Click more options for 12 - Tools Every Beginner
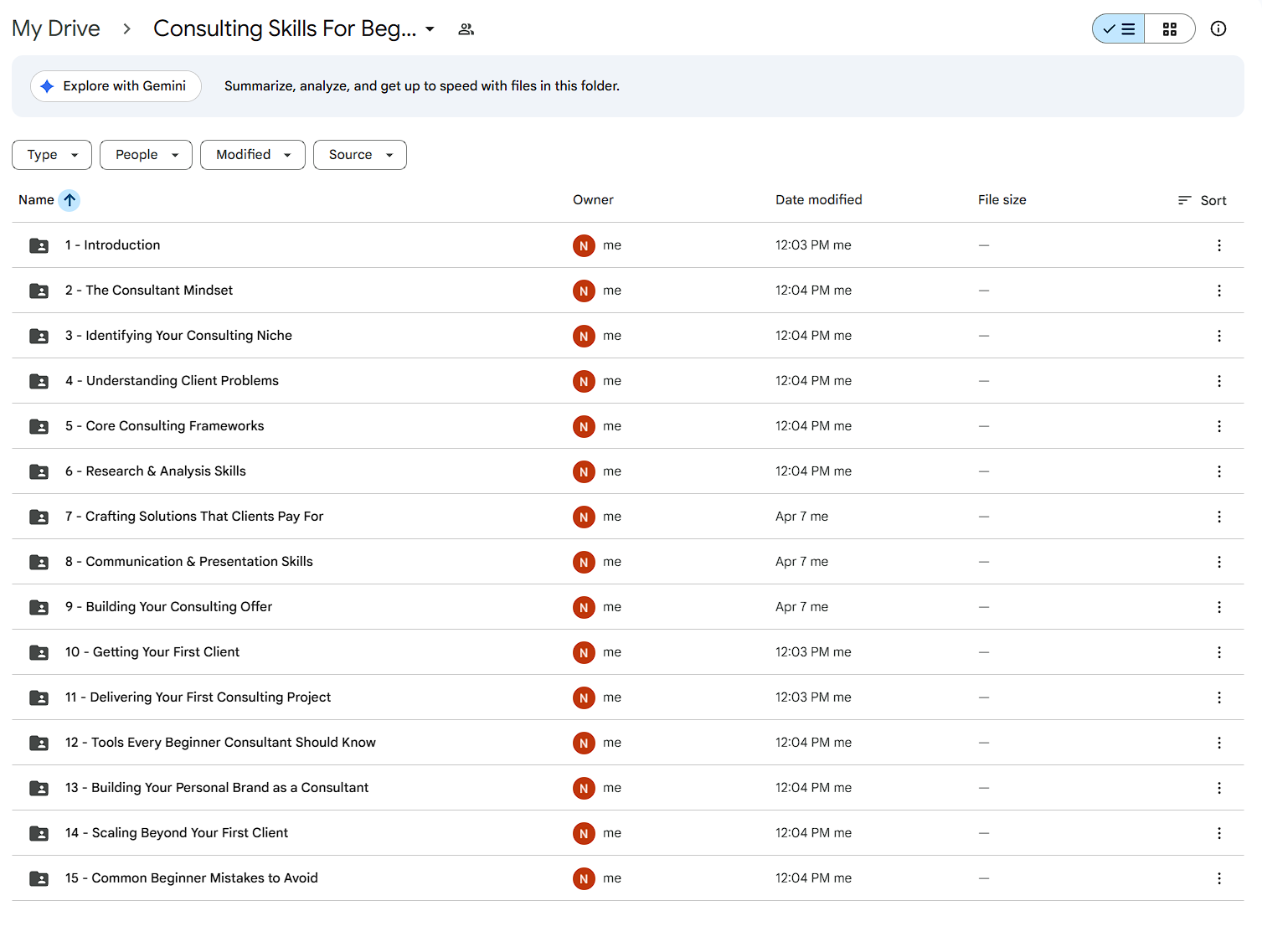The image size is (1262, 952). (x=1218, y=743)
